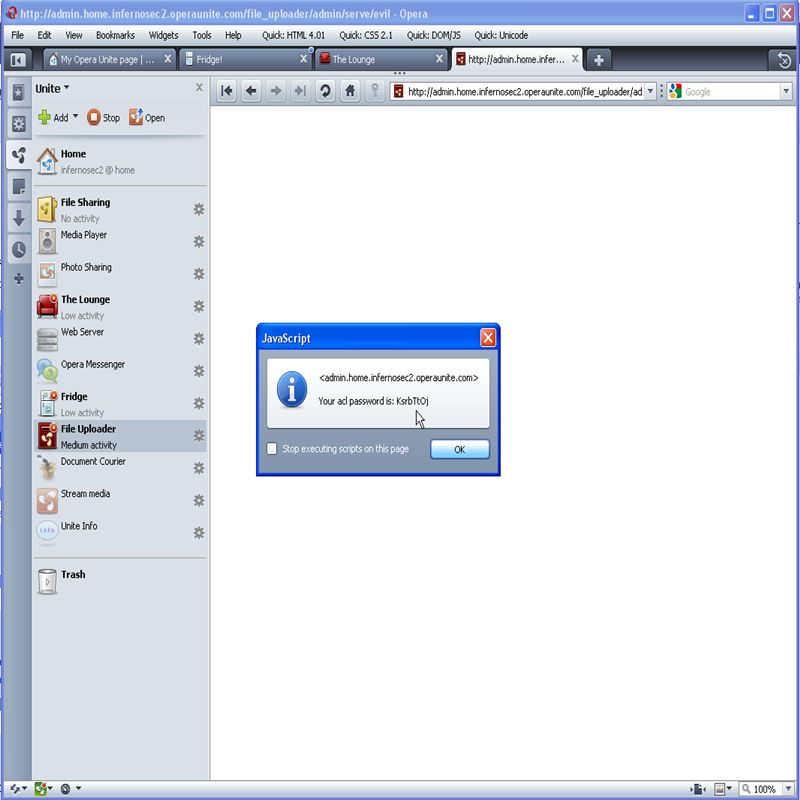
Task: Open the Downloads panel arrow icon
Action: pos(18,218)
